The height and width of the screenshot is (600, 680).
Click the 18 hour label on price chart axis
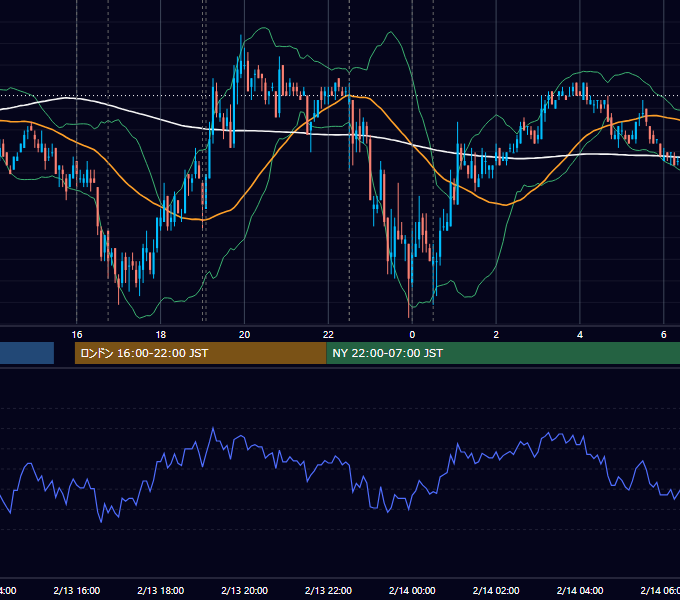pyautogui.click(x=160, y=335)
